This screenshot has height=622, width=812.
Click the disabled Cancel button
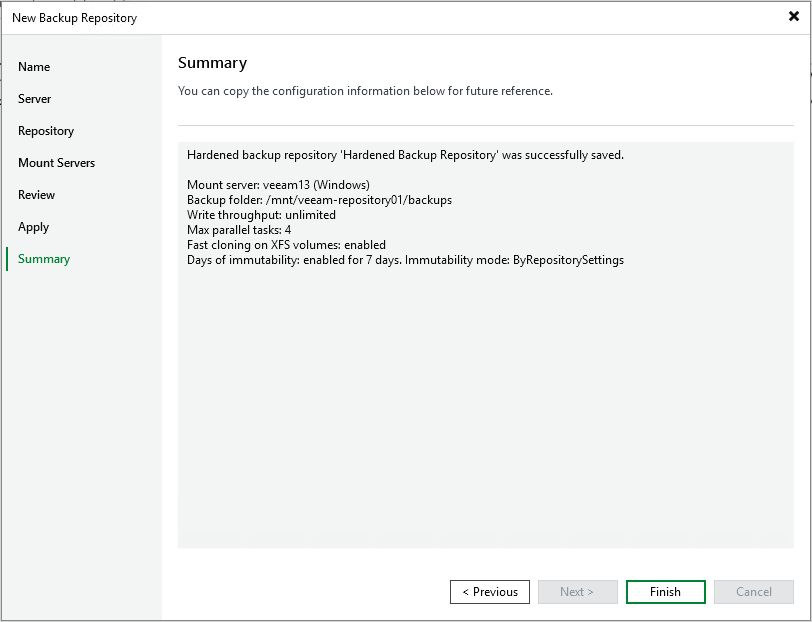(x=753, y=592)
